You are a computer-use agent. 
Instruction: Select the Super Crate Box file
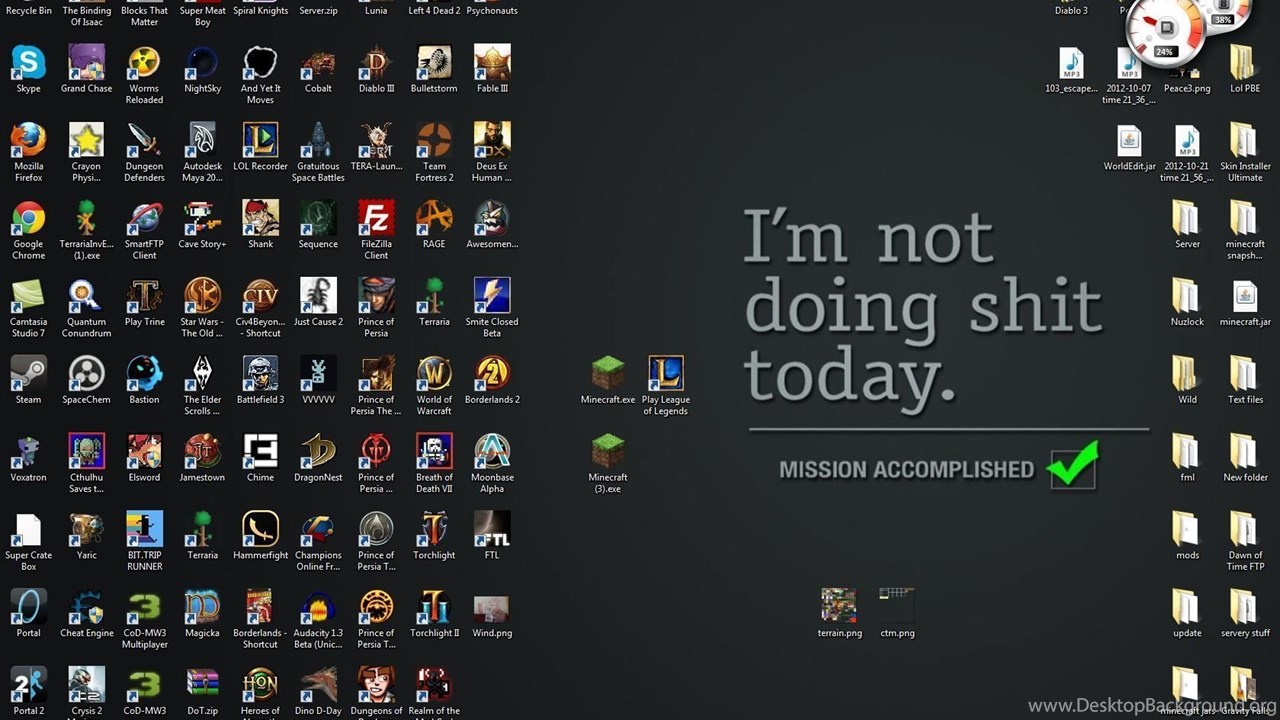tap(28, 530)
